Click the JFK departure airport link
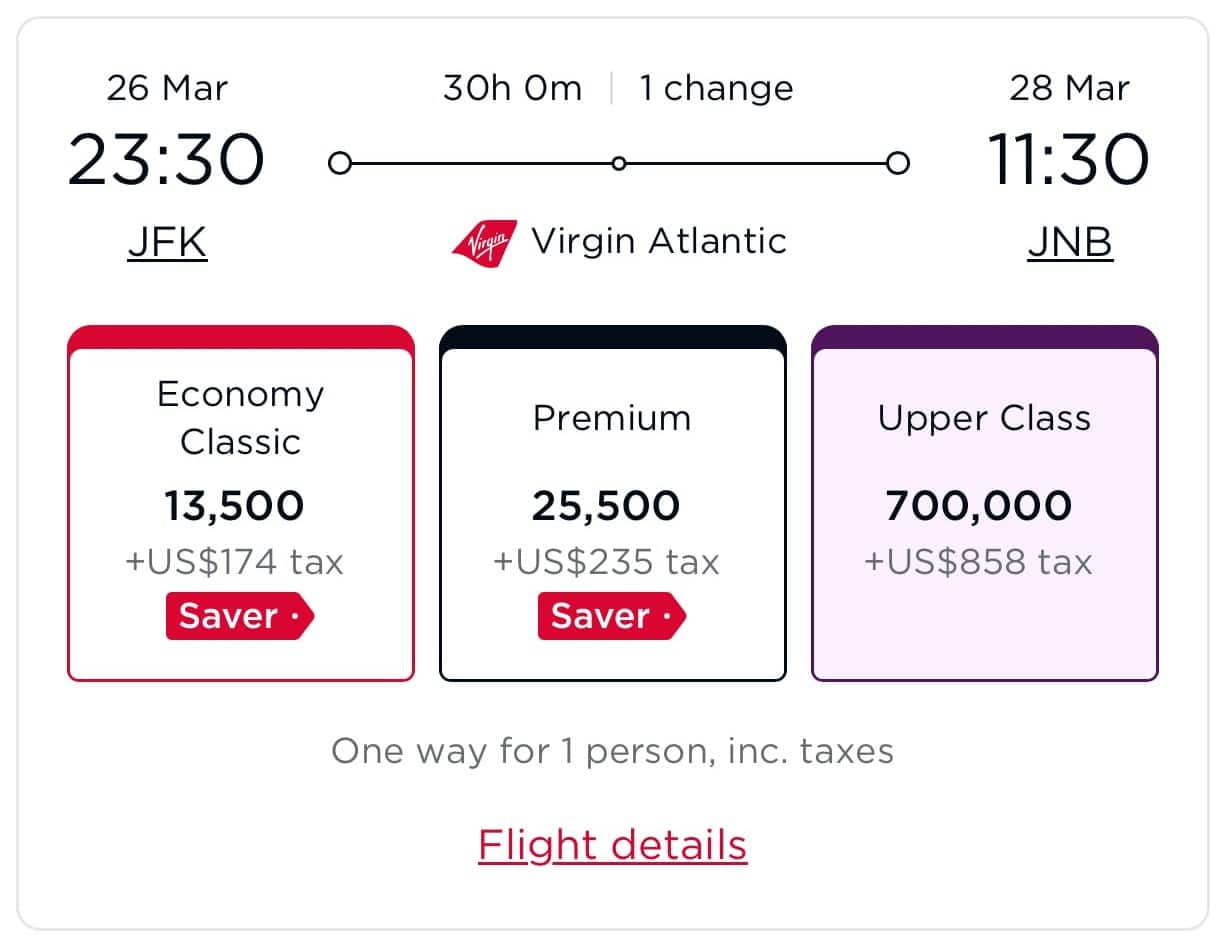 click(x=167, y=242)
